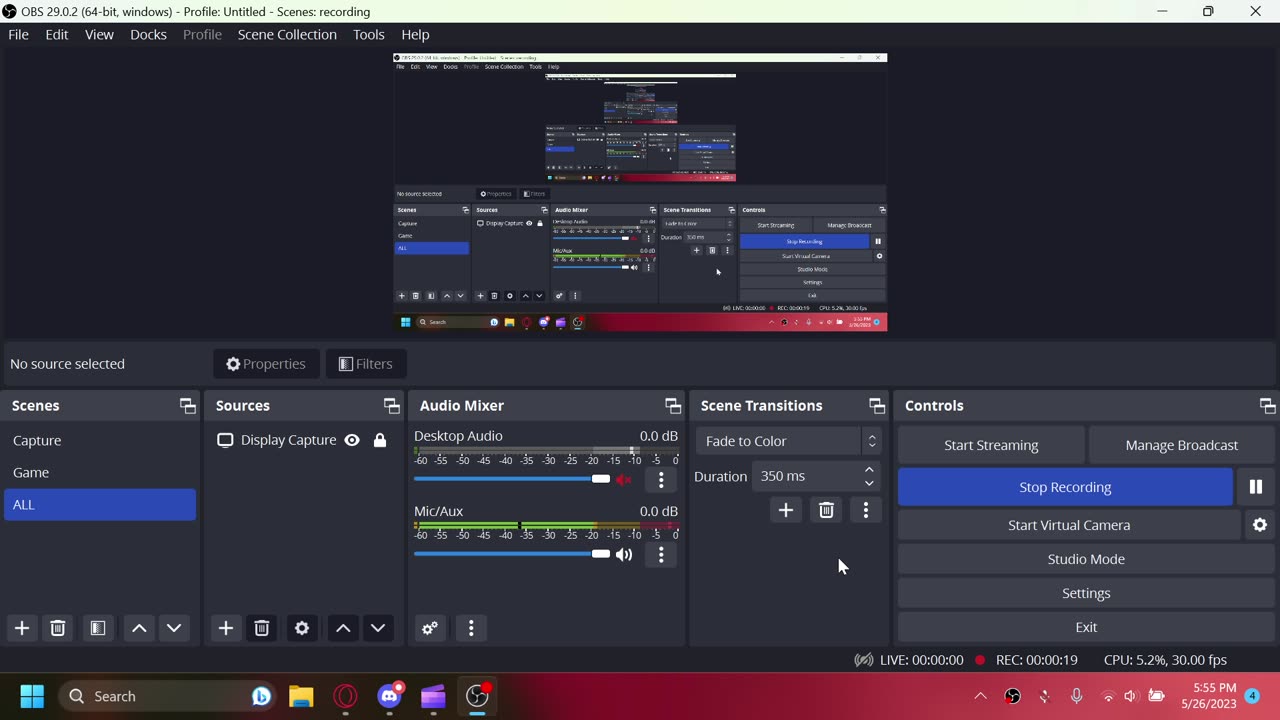Screen dimensions: 1280x720
Task: Click Stop Recording button
Action: pyautogui.click(x=1065, y=487)
